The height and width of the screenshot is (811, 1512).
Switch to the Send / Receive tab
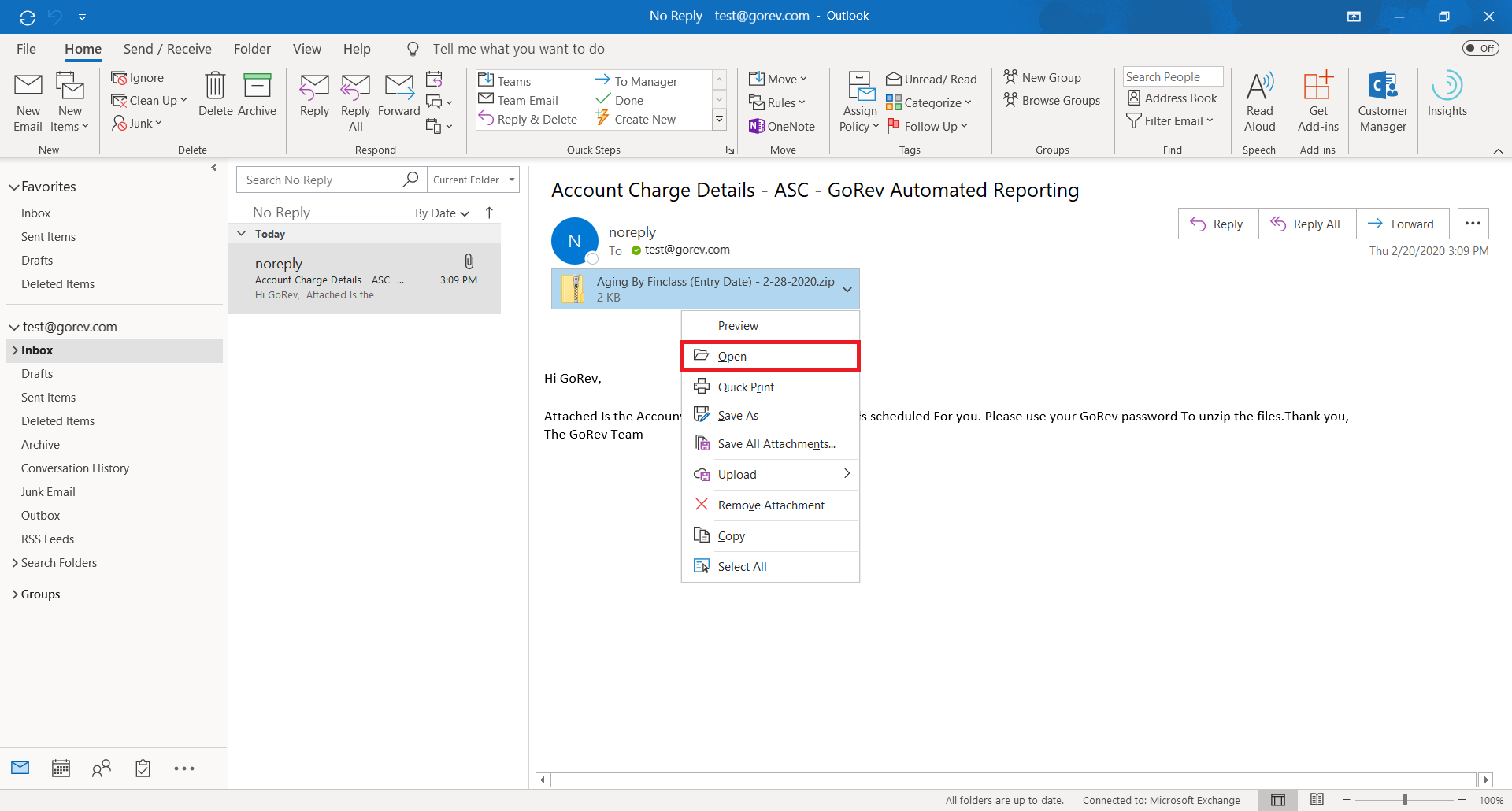pos(167,49)
